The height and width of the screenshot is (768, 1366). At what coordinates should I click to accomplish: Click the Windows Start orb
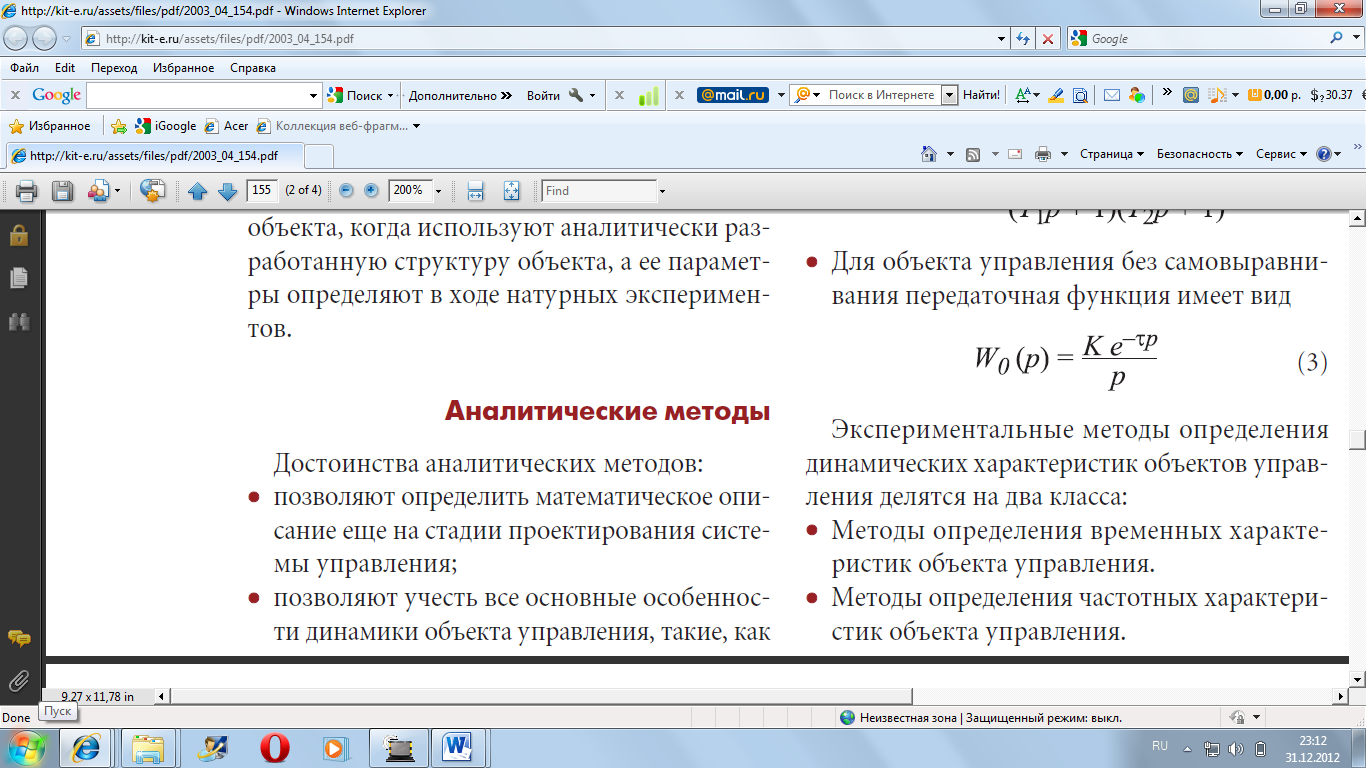[x=26, y=747]
